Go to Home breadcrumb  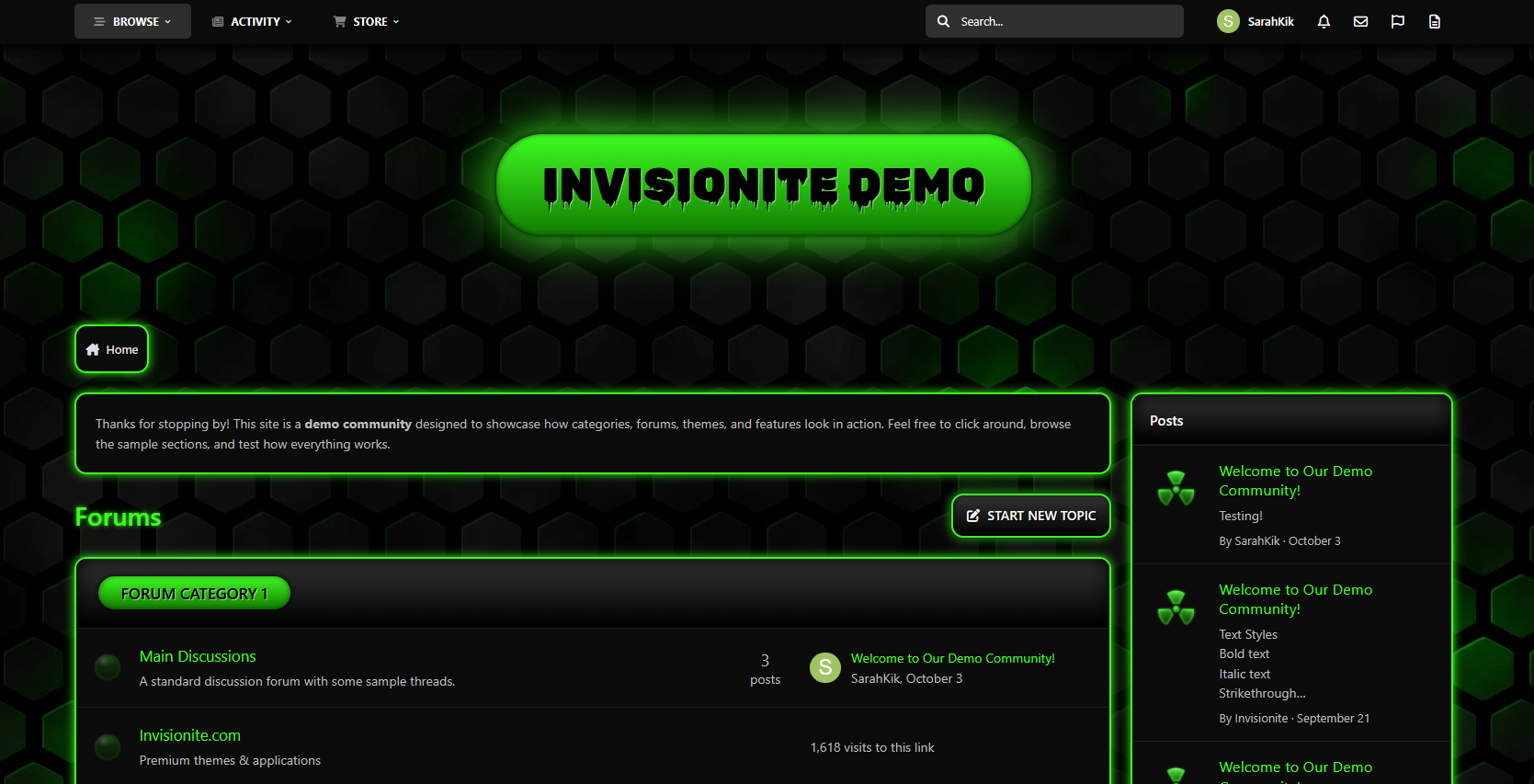[x=111, y=349]
